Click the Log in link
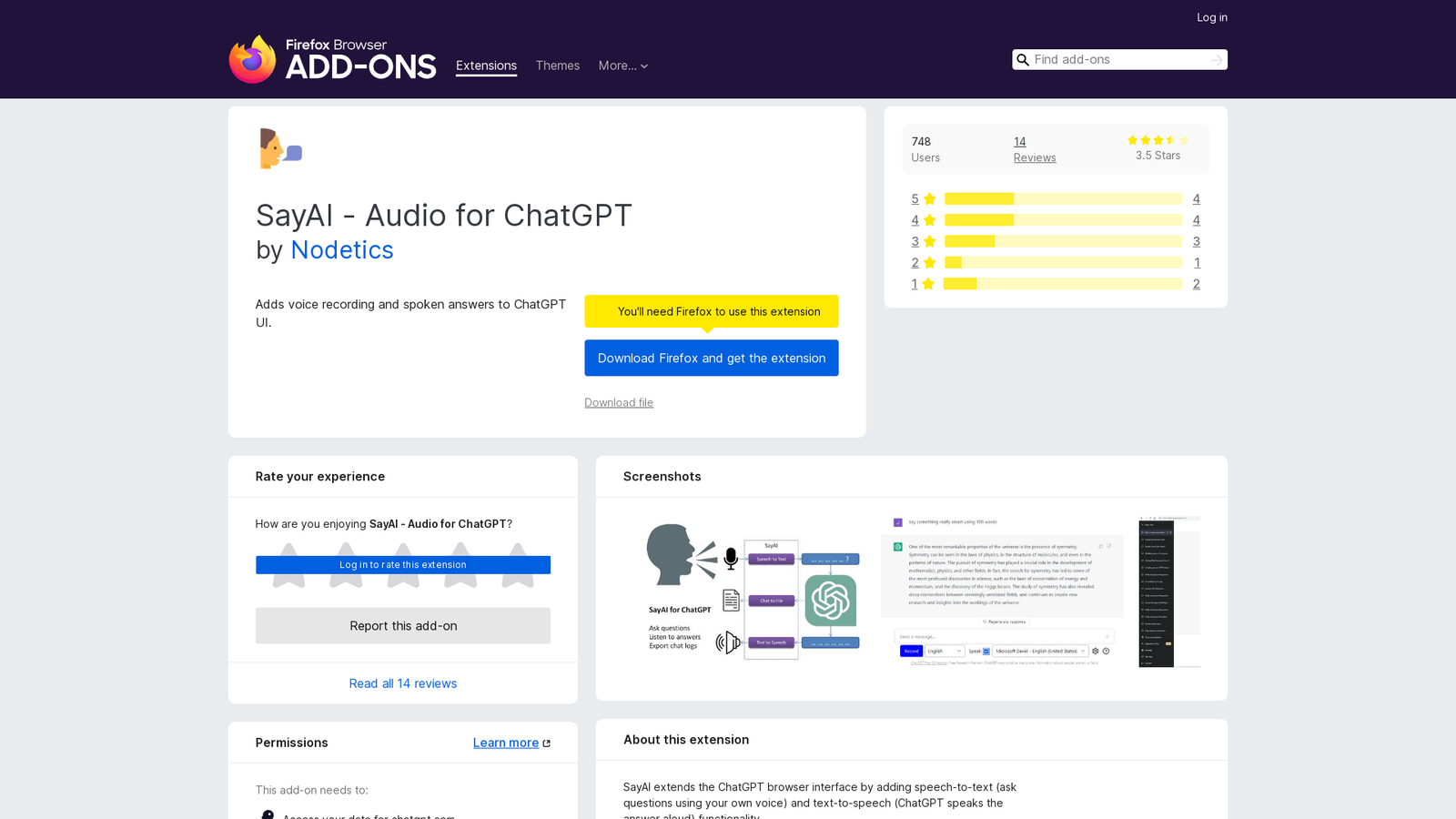The width and height of the screenshot is (1456, 819). (1212, 17)
